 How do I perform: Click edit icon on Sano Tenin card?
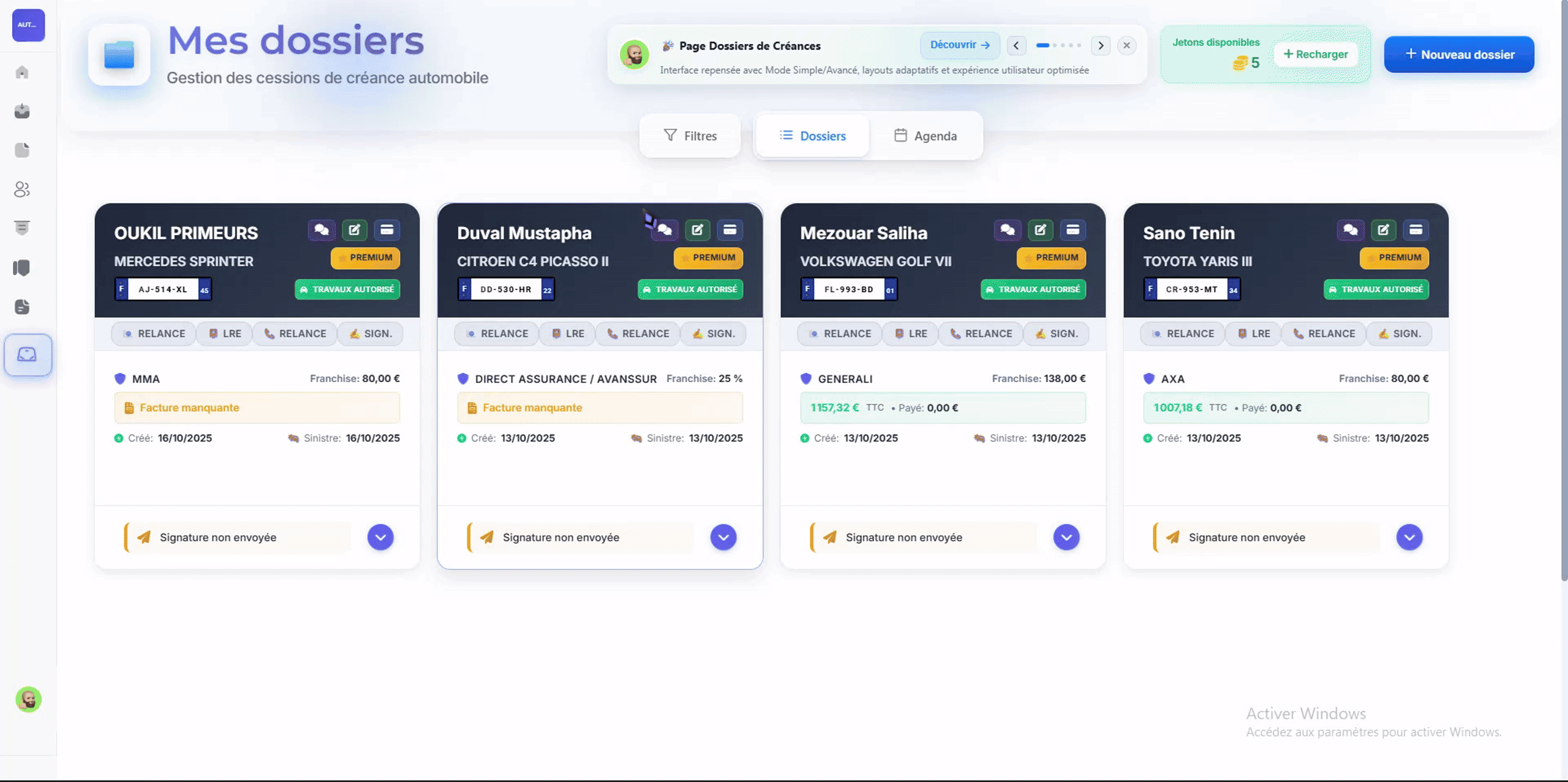pos(1383,230)
